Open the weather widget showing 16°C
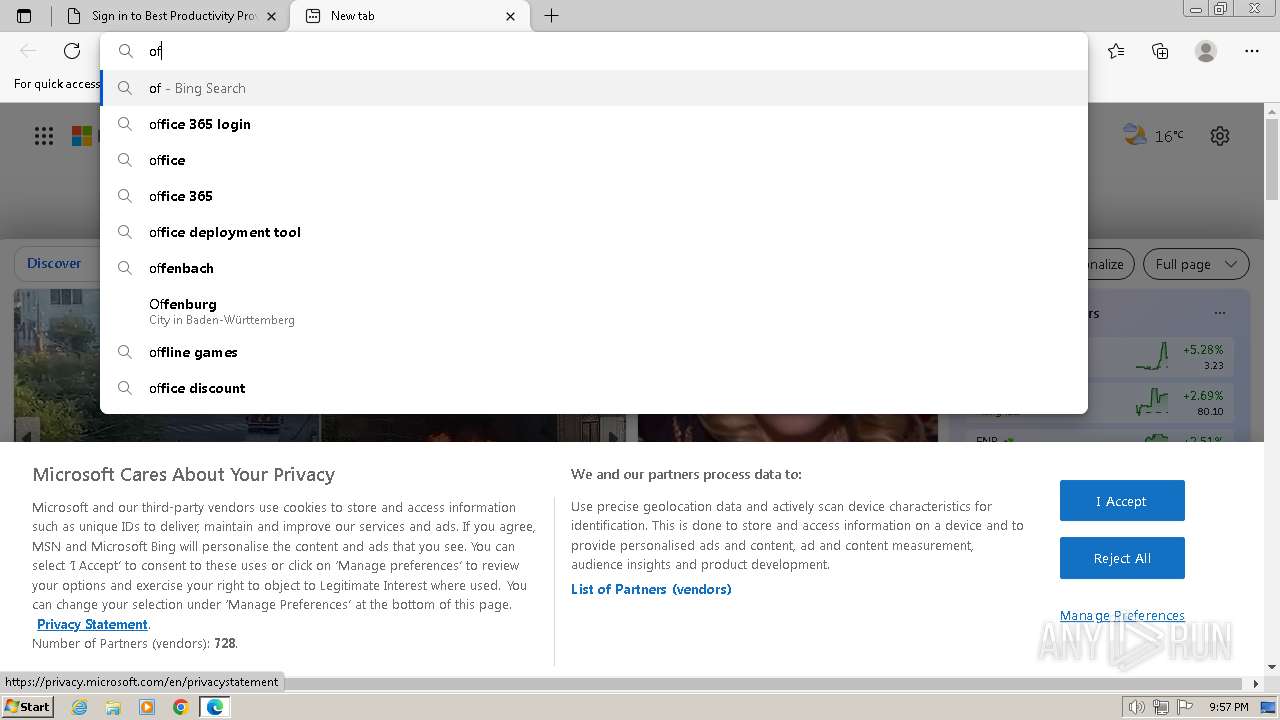The image size is (1280, 720). pyautogui.click(x=1153, y=135)
